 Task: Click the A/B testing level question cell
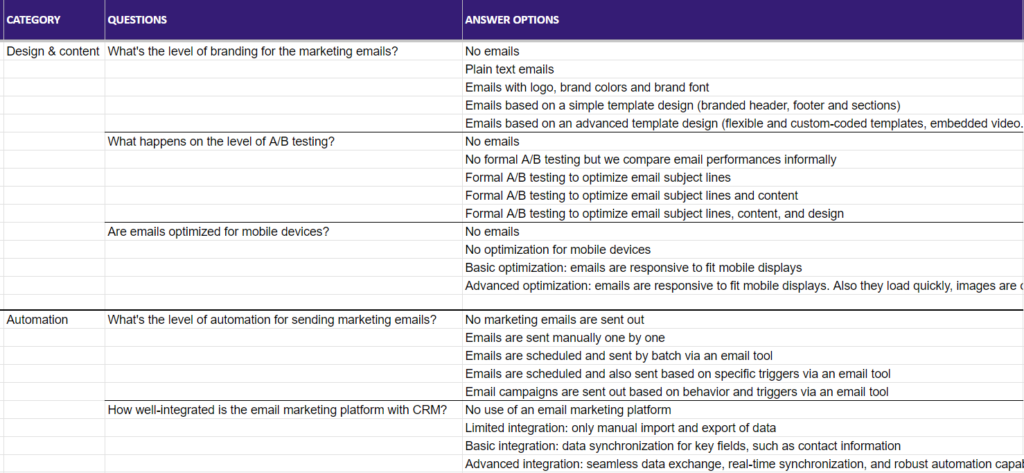[221, 141]
